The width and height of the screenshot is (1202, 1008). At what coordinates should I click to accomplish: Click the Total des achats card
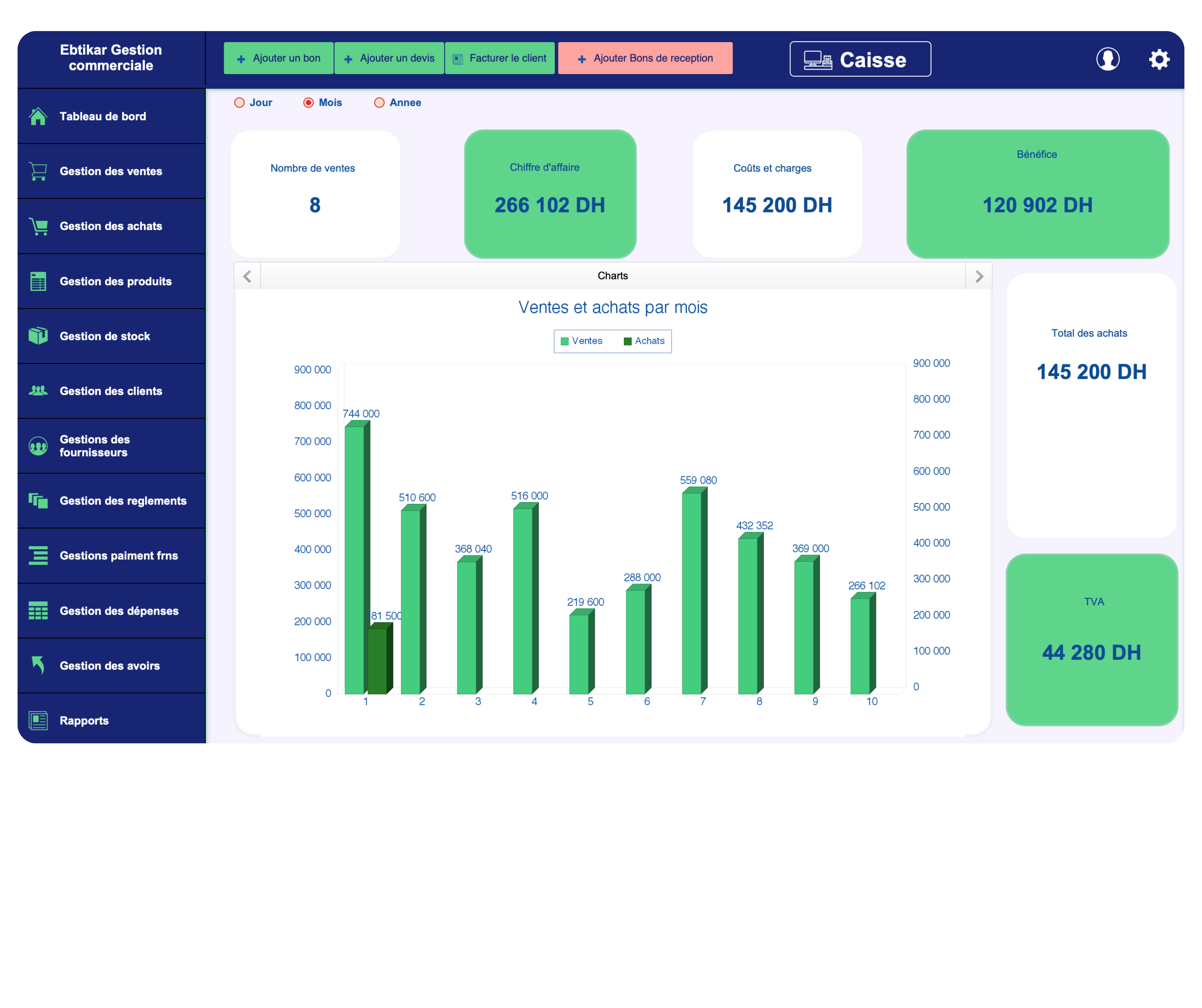click(x=1092, y=406)
